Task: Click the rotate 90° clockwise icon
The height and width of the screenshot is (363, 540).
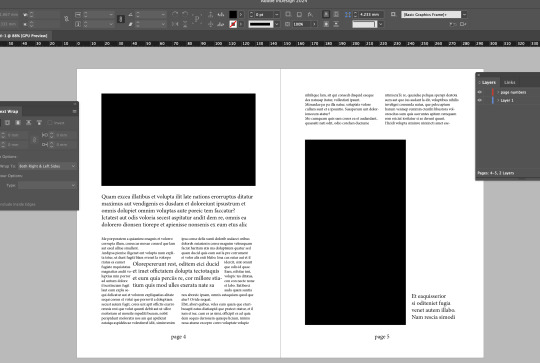Action: 175,14
